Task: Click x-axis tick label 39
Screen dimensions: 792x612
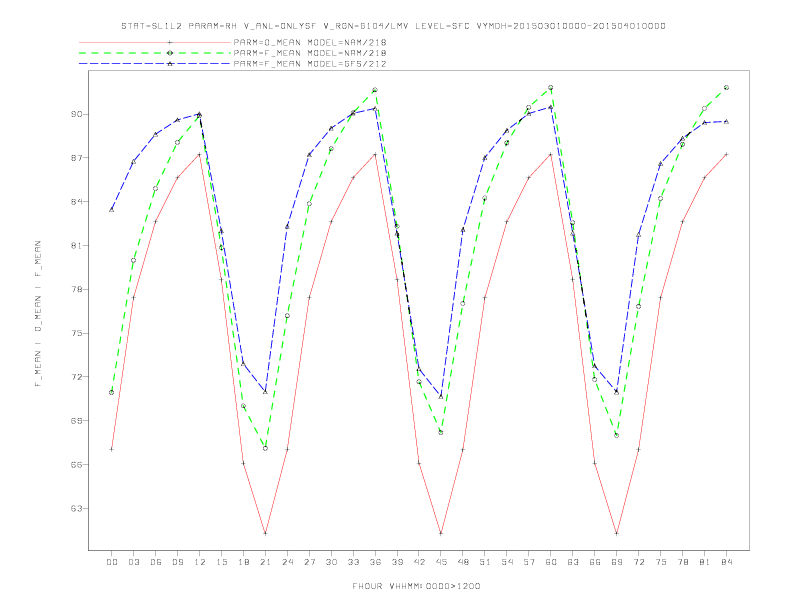Action: pos(397,562)
